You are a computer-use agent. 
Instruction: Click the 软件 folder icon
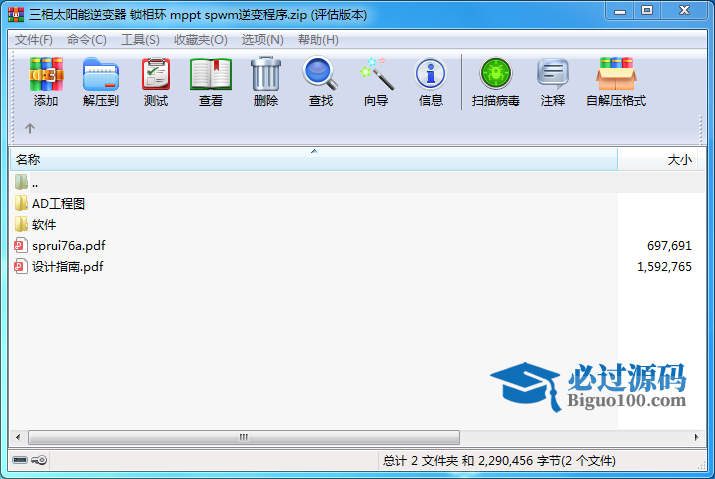[21, 224]
